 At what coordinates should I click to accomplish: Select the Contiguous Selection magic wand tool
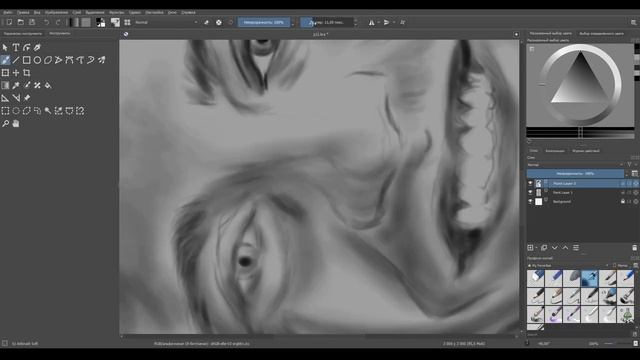[48, 111]
